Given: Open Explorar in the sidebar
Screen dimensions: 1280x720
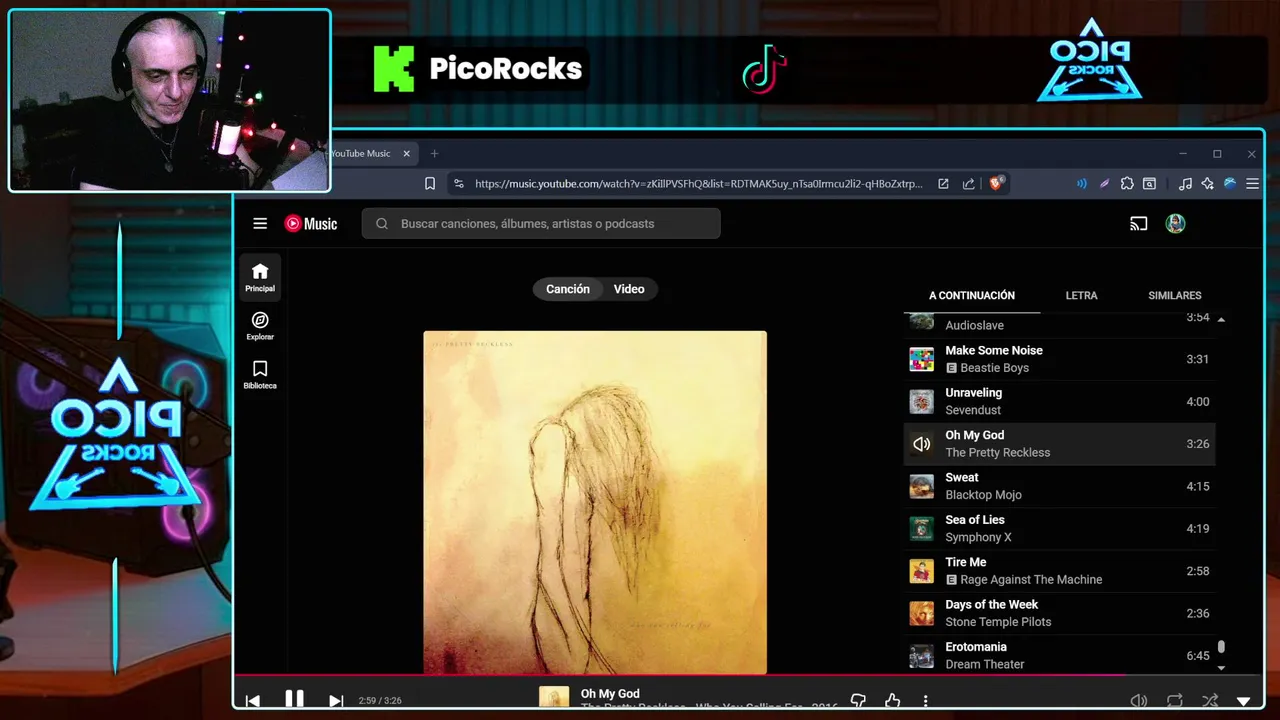Looking at the screenshot, I should (260, 326).
